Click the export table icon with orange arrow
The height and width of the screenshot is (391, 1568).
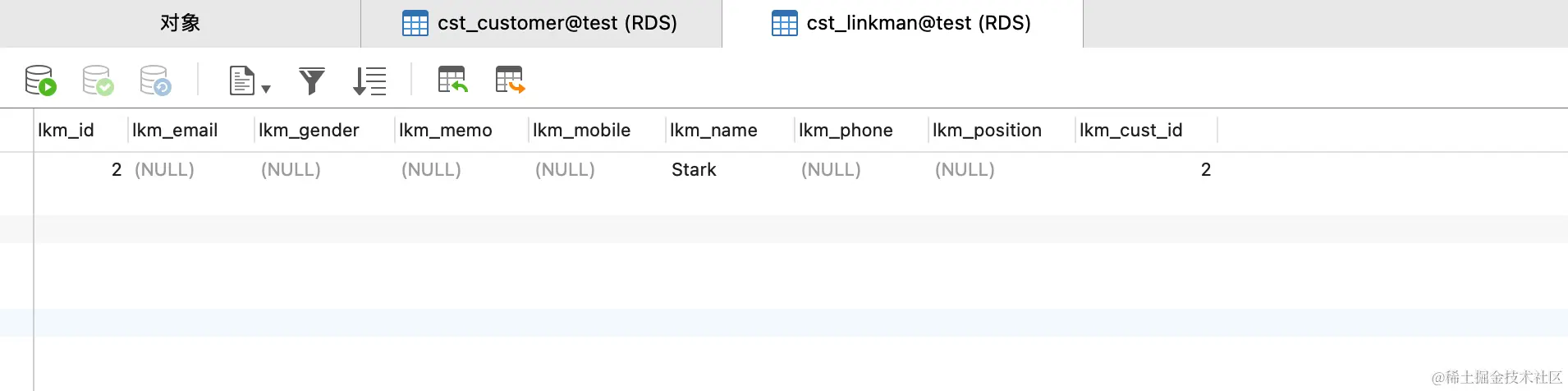[x=510, y=80]
